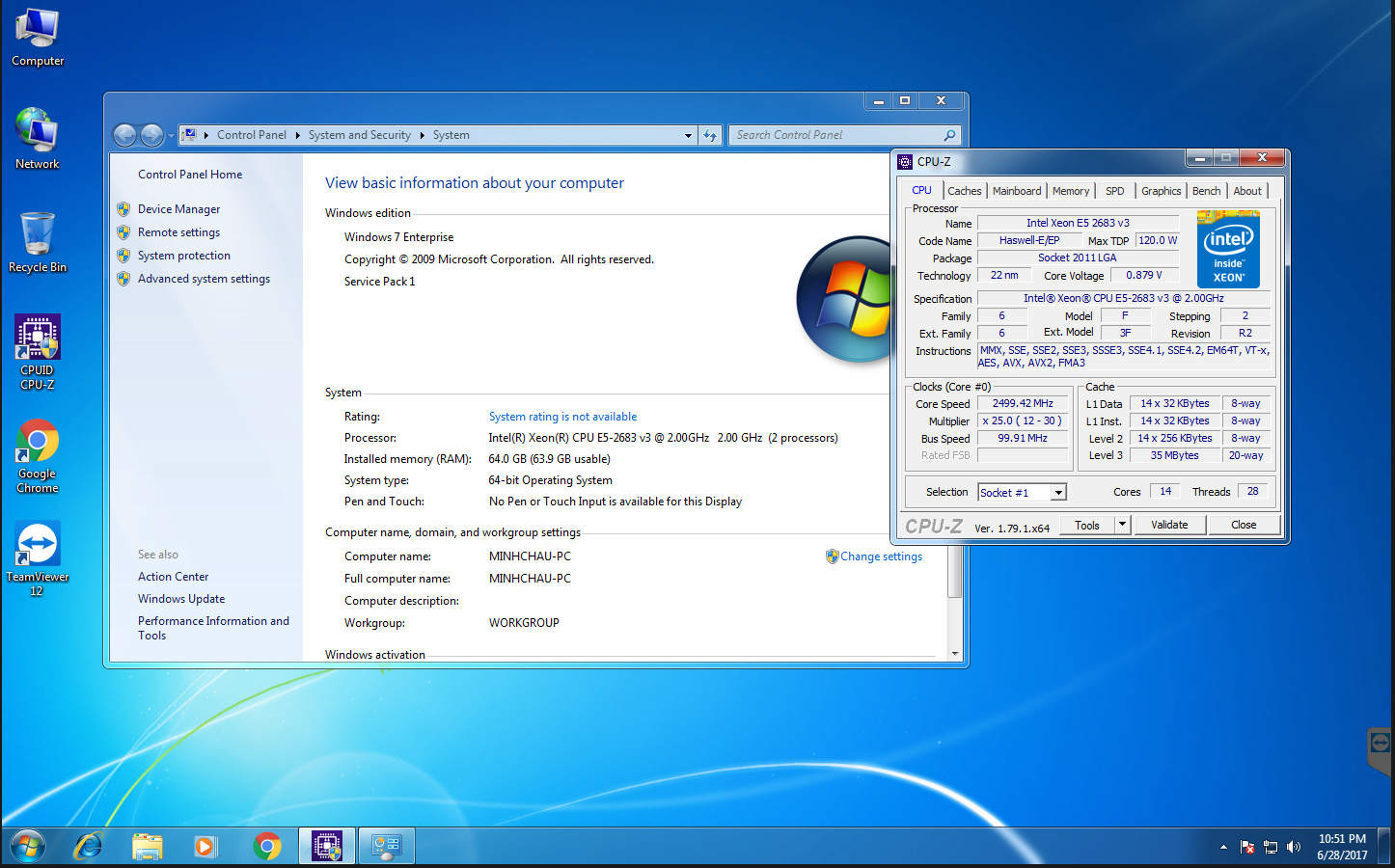Open the Windows Start menu orb

(27, 847)
